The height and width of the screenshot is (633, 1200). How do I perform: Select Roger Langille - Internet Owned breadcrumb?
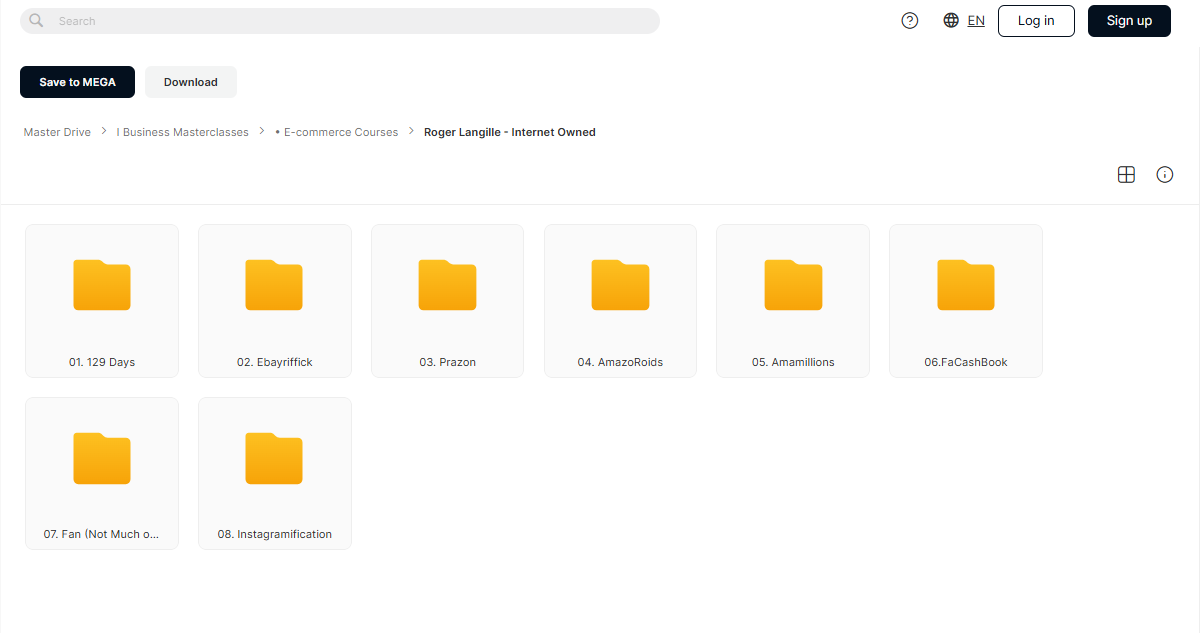click(x=510, y=132)
